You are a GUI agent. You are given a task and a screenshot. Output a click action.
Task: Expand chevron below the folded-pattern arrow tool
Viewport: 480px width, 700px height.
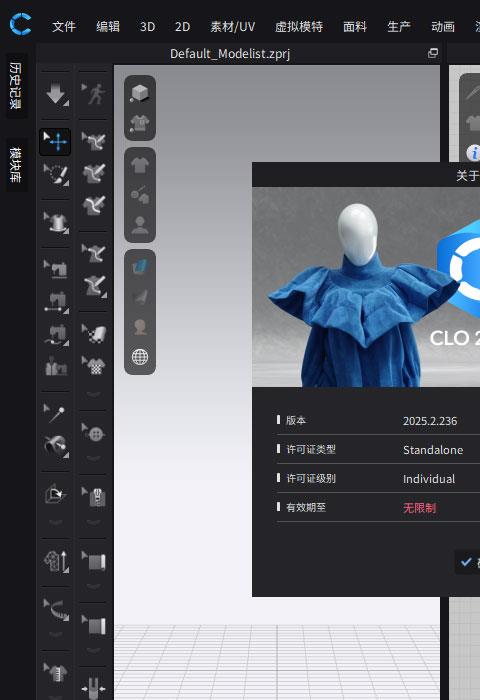point(56,522)
